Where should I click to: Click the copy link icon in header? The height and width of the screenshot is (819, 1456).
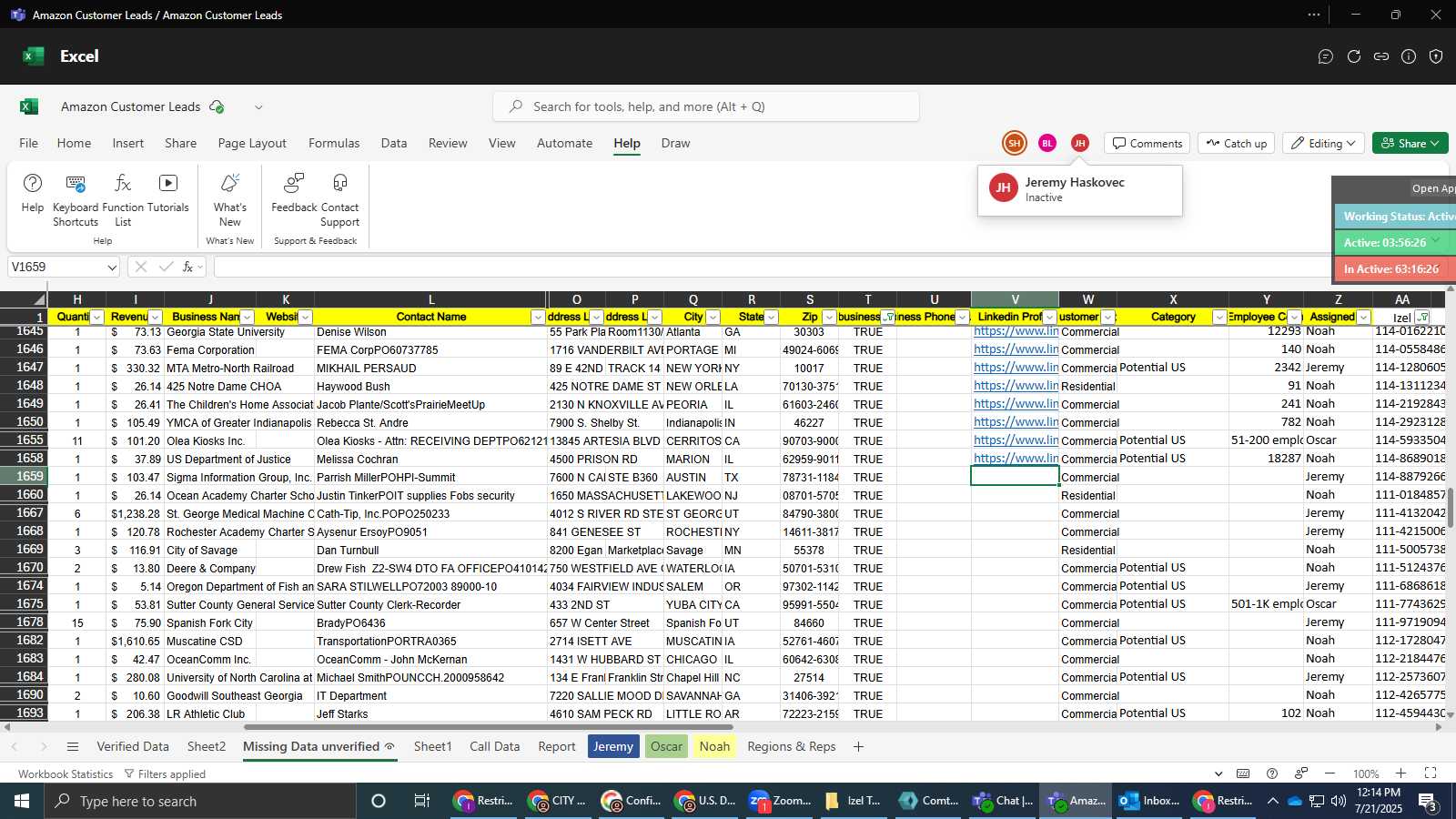point(1381,56)
